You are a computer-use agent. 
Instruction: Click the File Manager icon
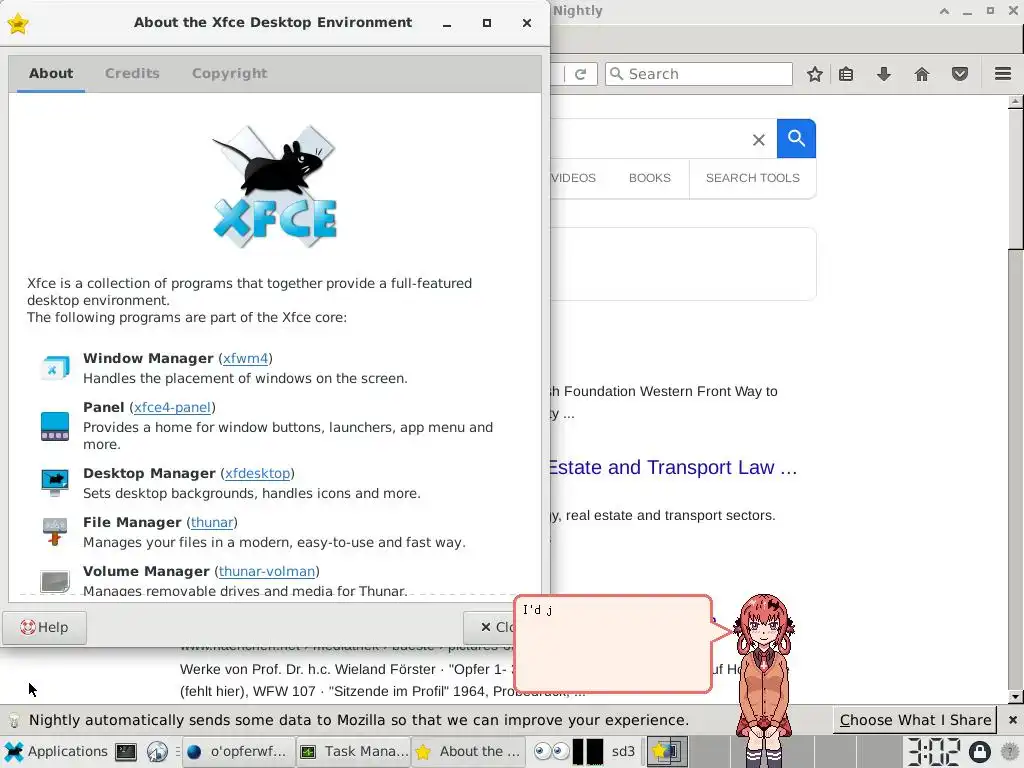point(55,532)
